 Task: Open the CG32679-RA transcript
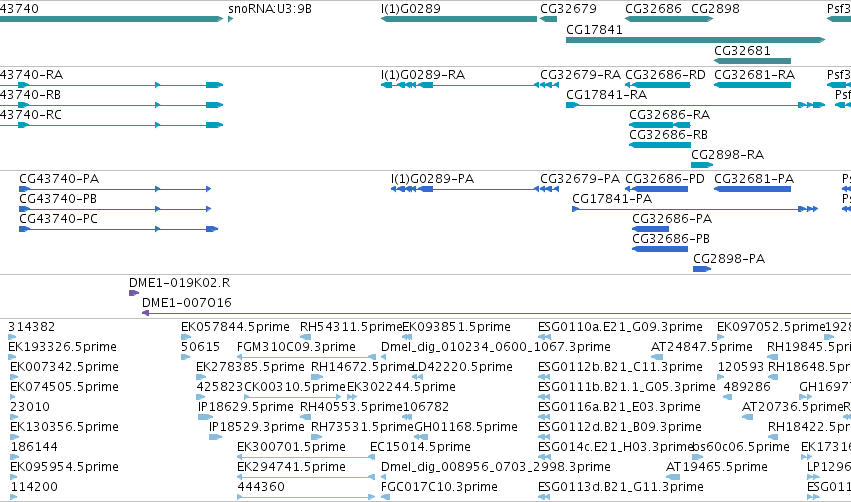[x=547, y=85]
